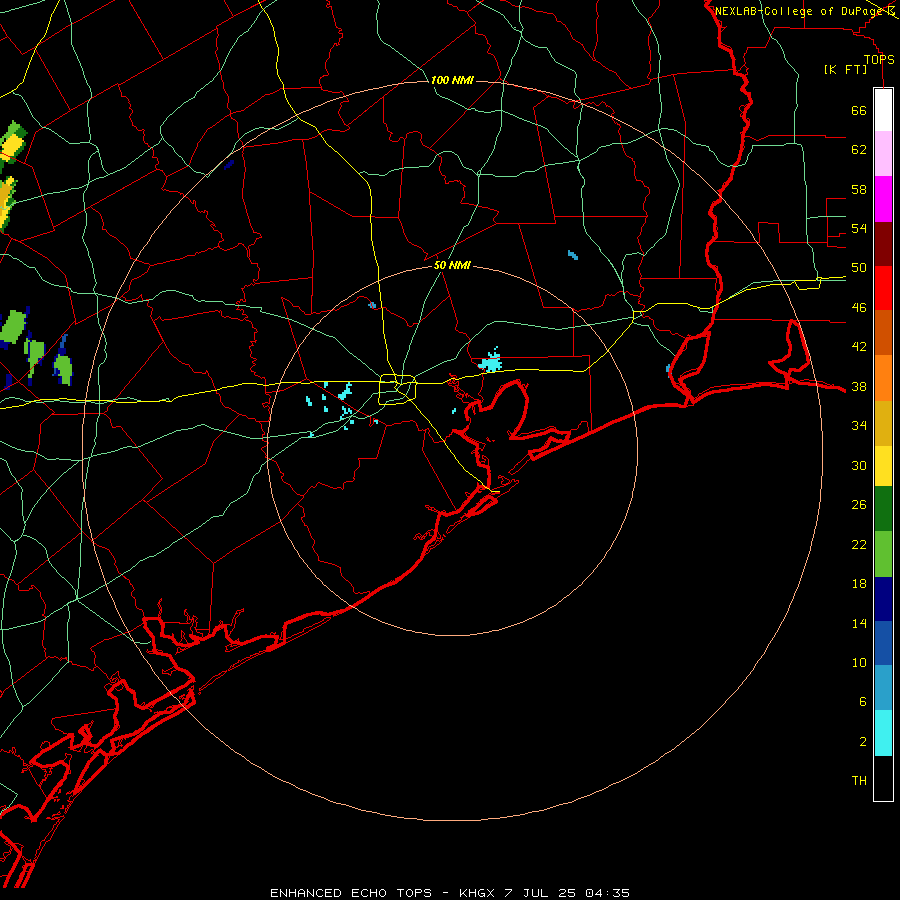Click the legend value '26'

(859, 505)
